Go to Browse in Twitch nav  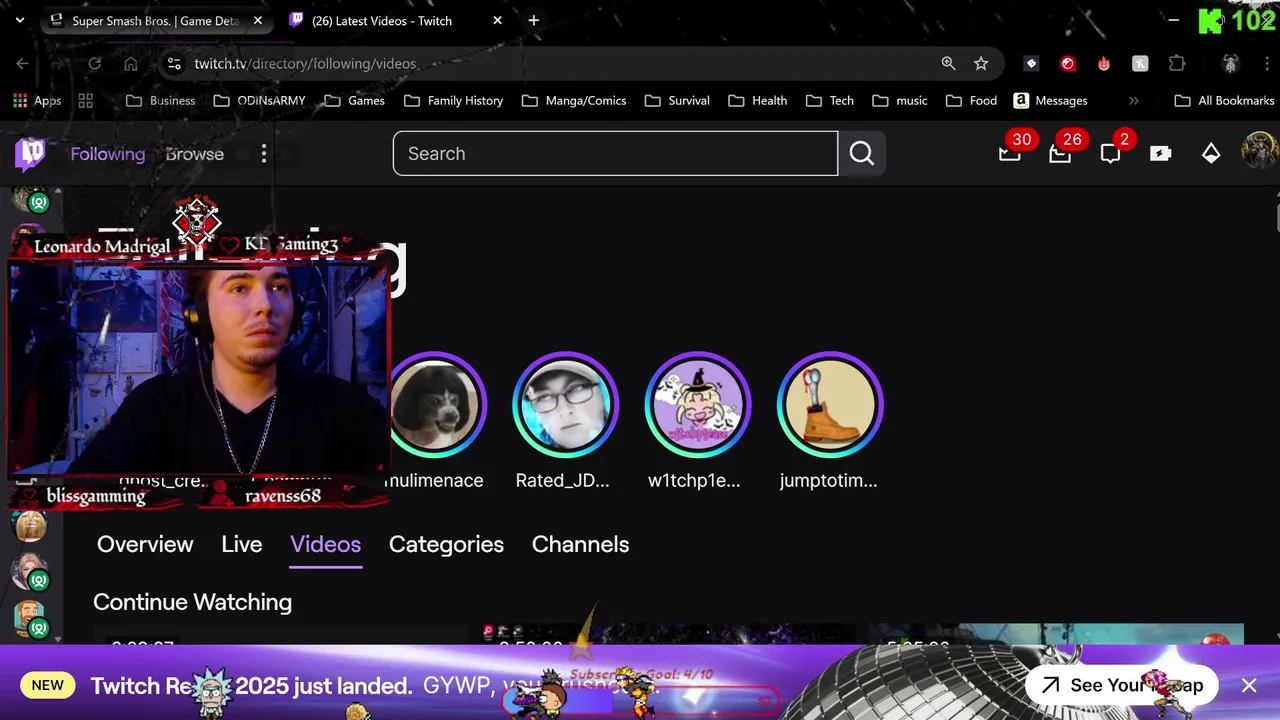pyautogui.click(x=195, y=154)
